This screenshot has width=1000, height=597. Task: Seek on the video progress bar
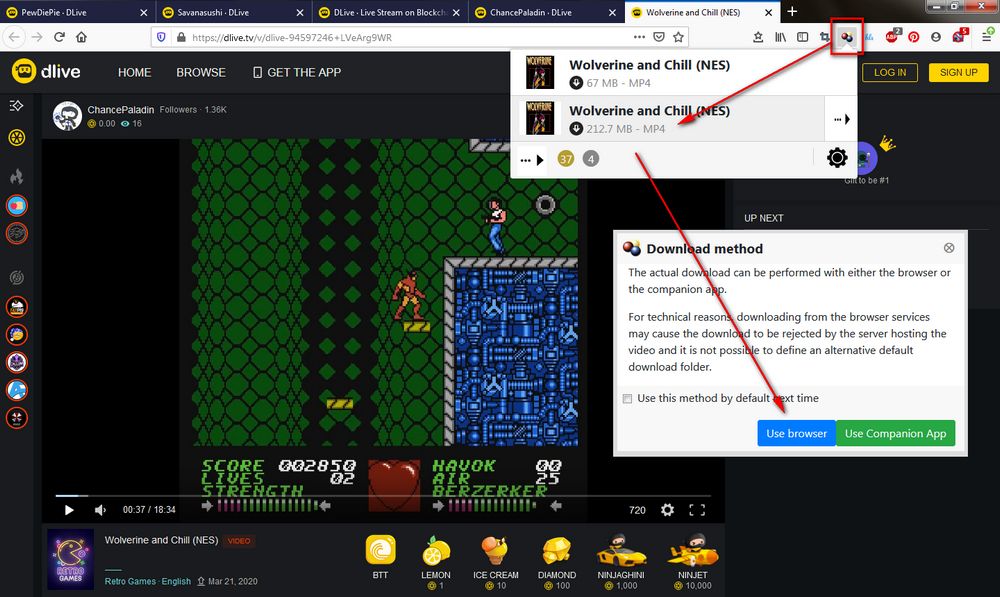pyautogui.click(x=383, y=495)
